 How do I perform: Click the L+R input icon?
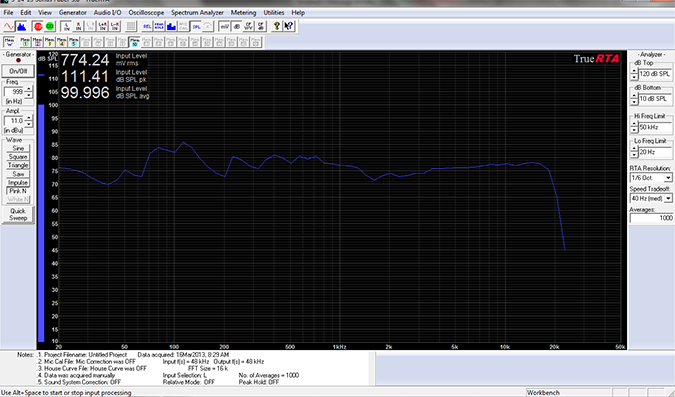click(102, 26)
